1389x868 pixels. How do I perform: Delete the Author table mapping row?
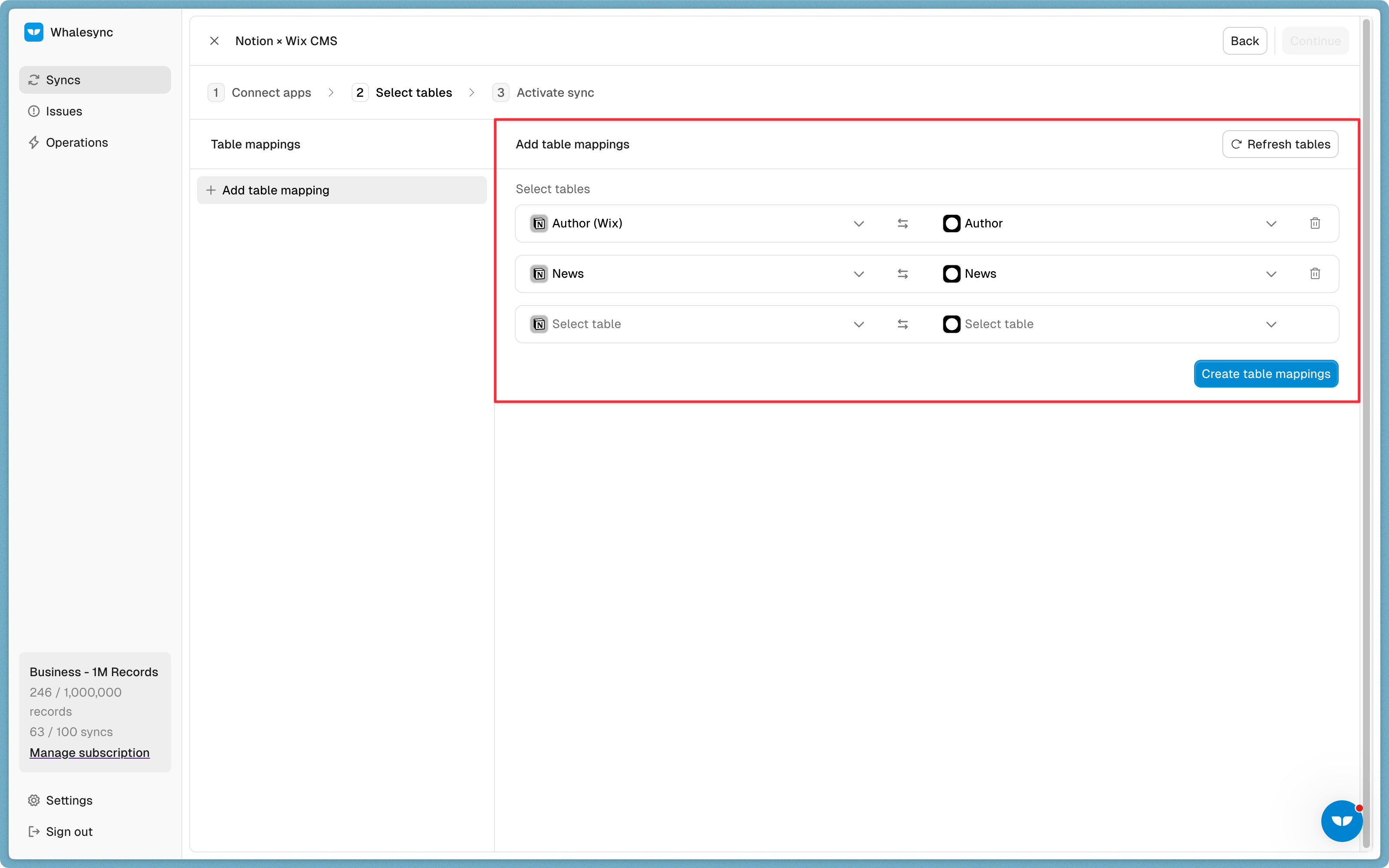[1315, 224]
